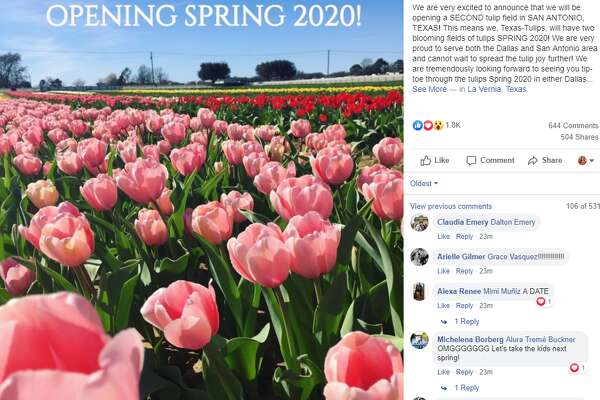Click the tulip field photo
This screenshot has width=600, height=400.
click(202, 200)
